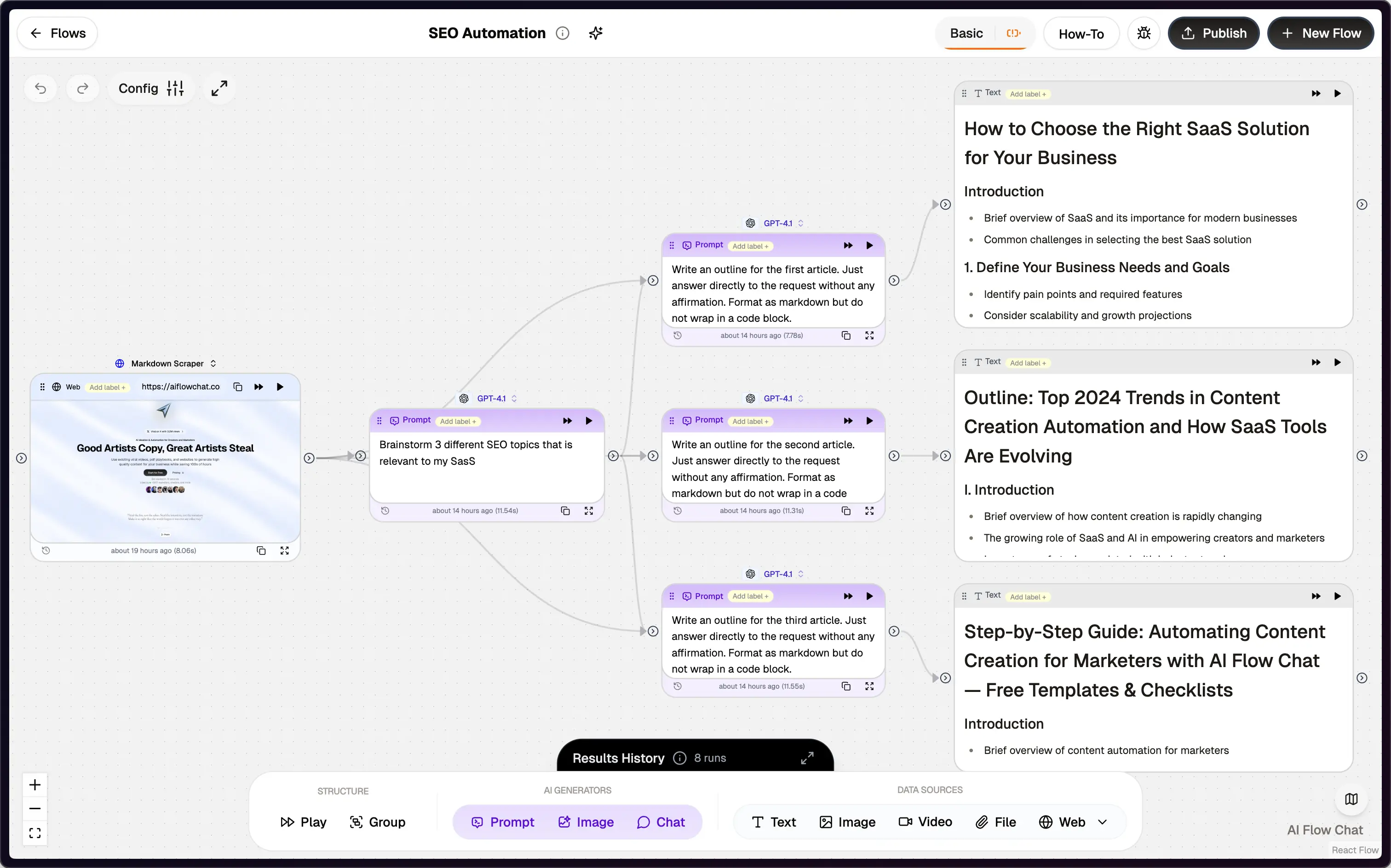
Task: Open the How-To tab
Action: tap(1081, 34)
